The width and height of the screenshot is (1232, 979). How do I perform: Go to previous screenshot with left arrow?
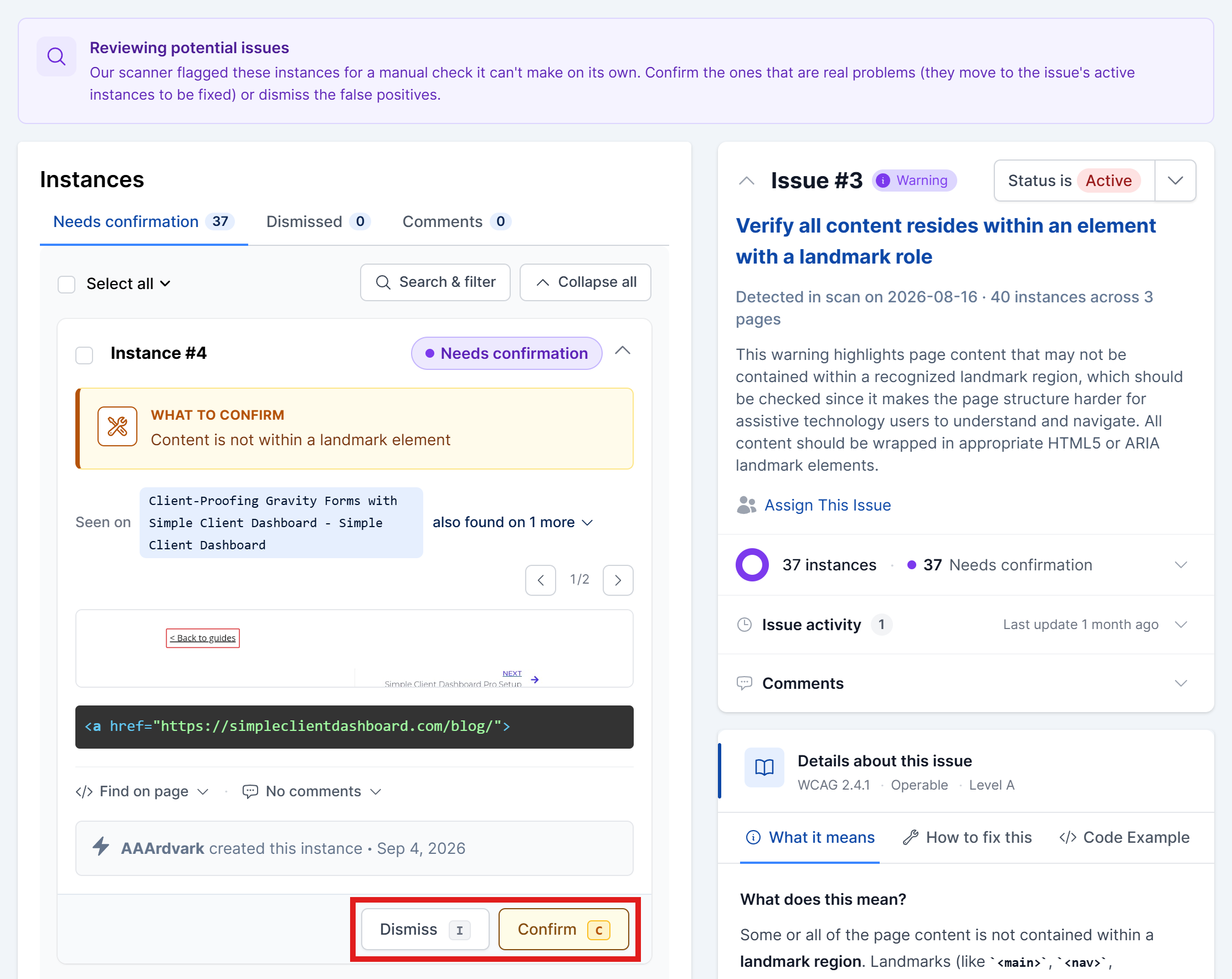[x=541, y=580]
